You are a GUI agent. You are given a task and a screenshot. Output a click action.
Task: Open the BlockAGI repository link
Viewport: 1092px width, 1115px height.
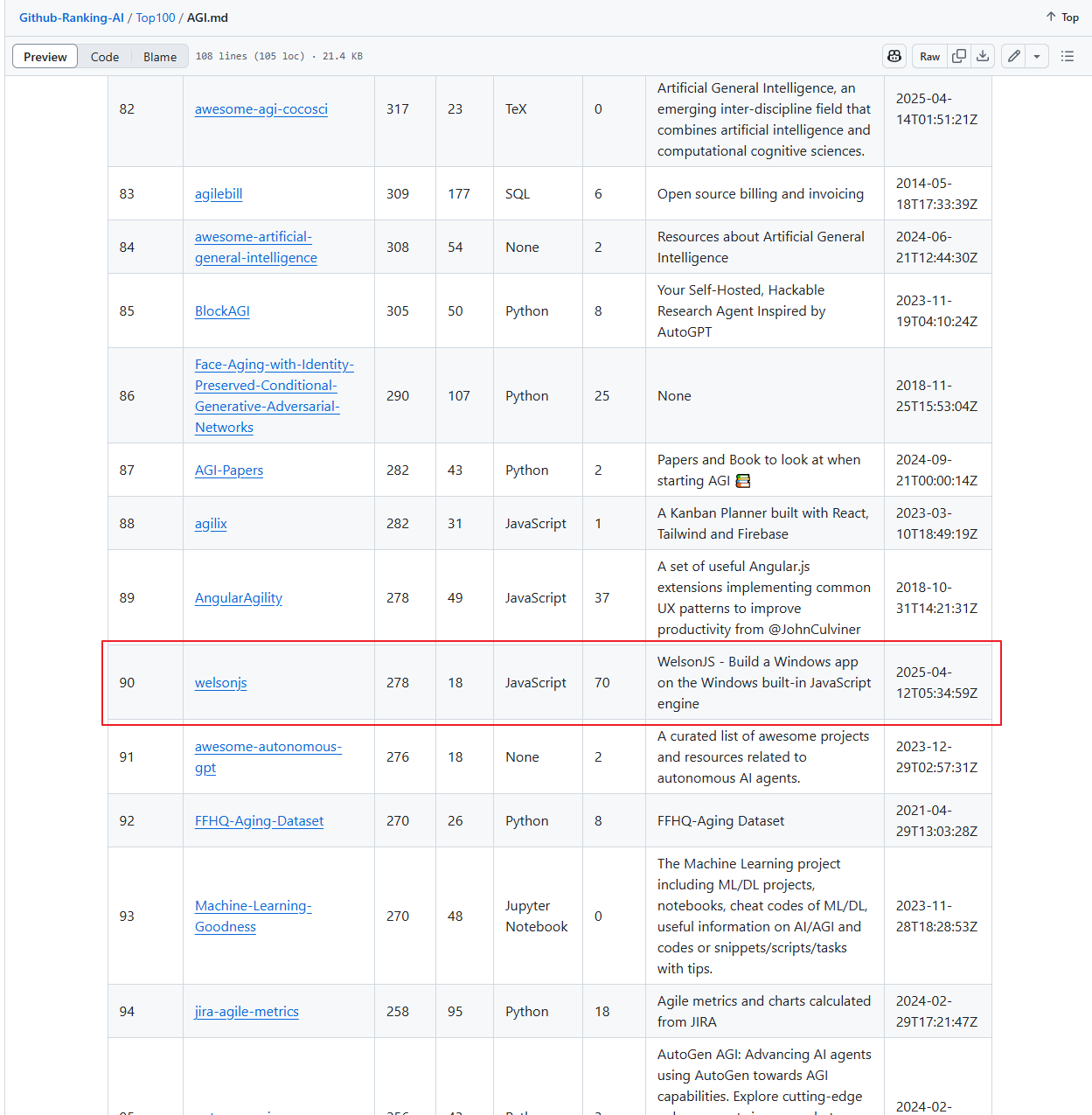(x=222, y=311)
